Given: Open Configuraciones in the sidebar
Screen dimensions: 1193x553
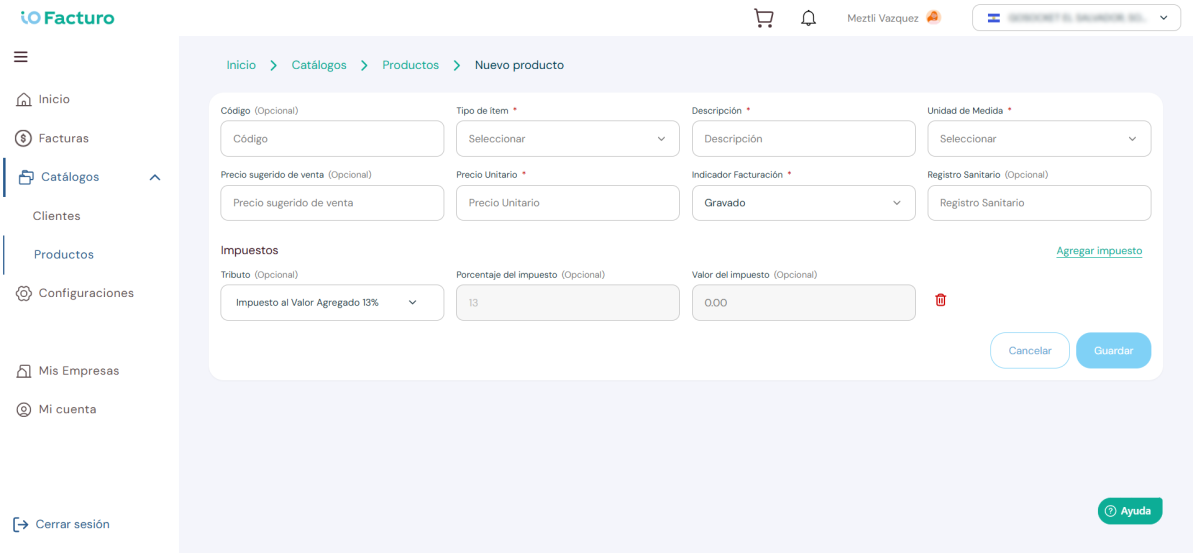Looking at the screenshot, I should tap(87, 293).
